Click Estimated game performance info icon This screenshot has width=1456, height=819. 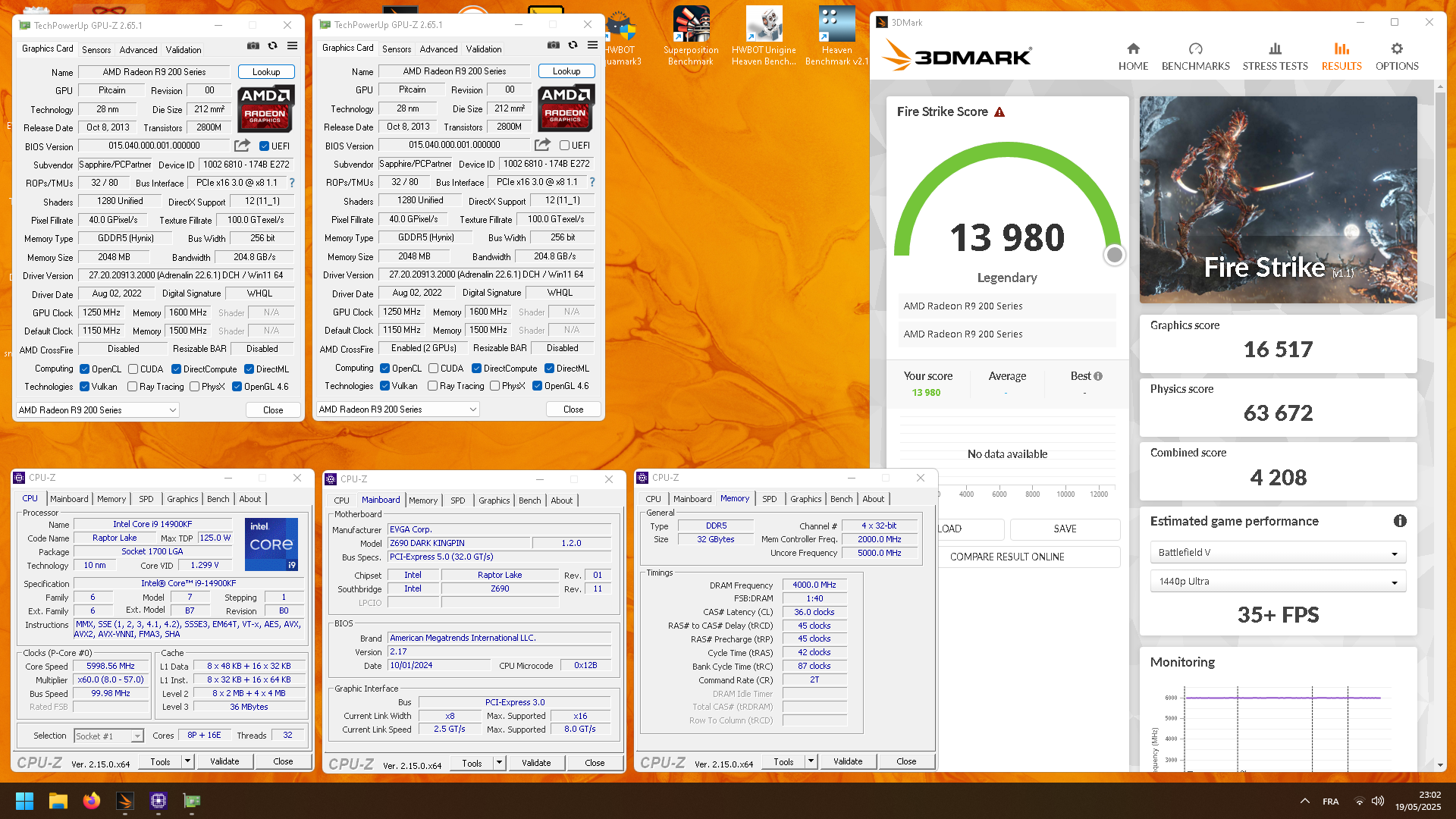[x=1400, y=521]
